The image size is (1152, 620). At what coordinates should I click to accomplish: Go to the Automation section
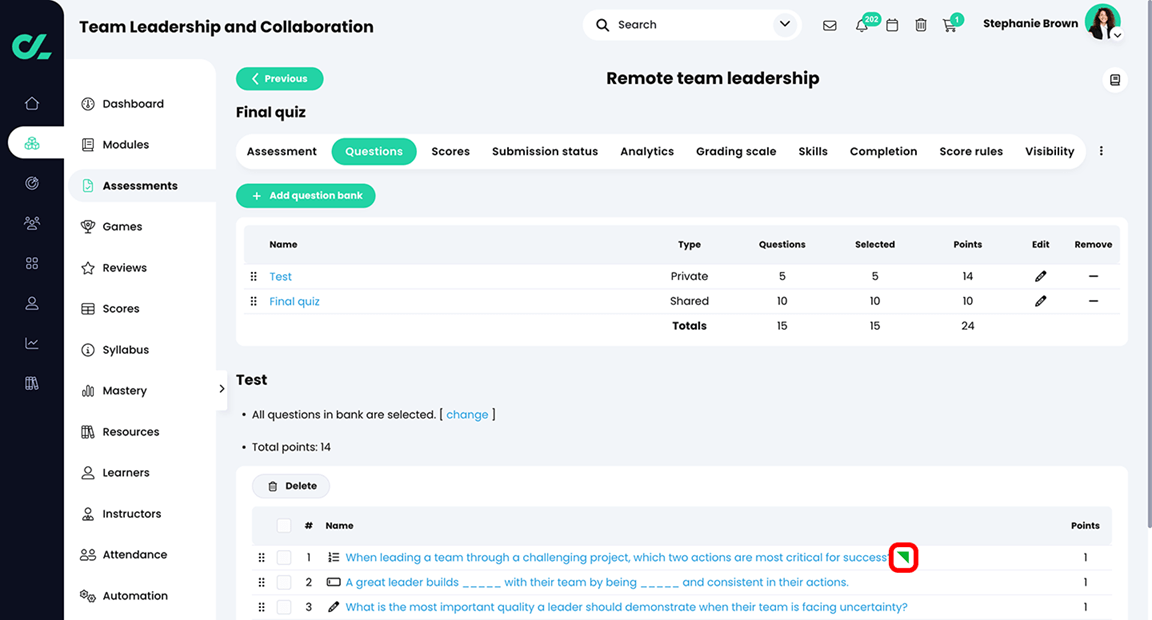[x=134, y=595]
